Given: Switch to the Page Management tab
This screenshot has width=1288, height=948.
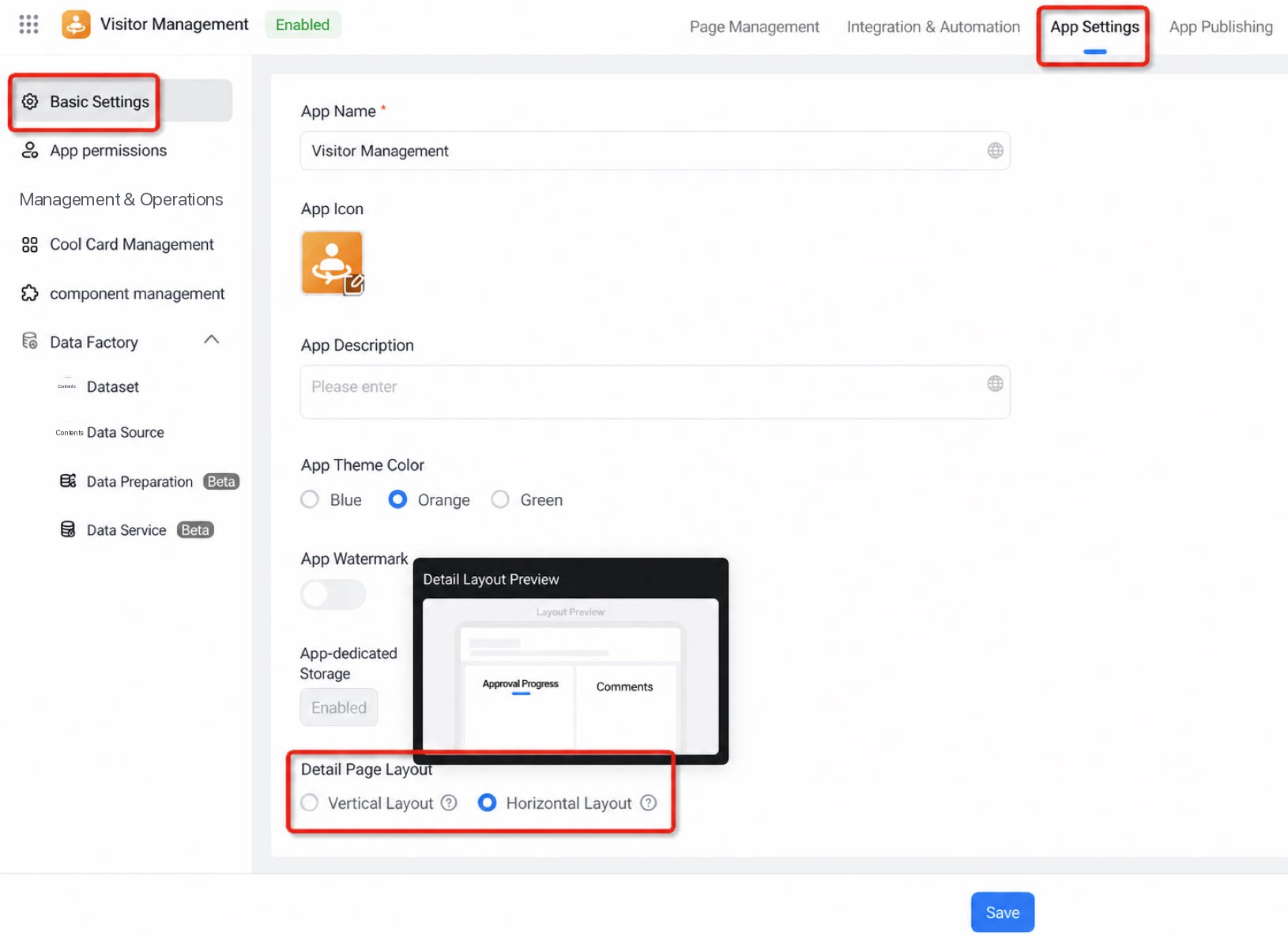Looking at the screenshot, I should 754,27.
